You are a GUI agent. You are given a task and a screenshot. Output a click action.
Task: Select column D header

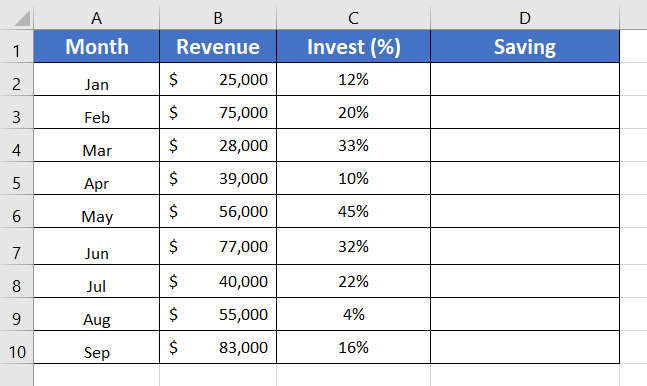[x=525, y=18]
